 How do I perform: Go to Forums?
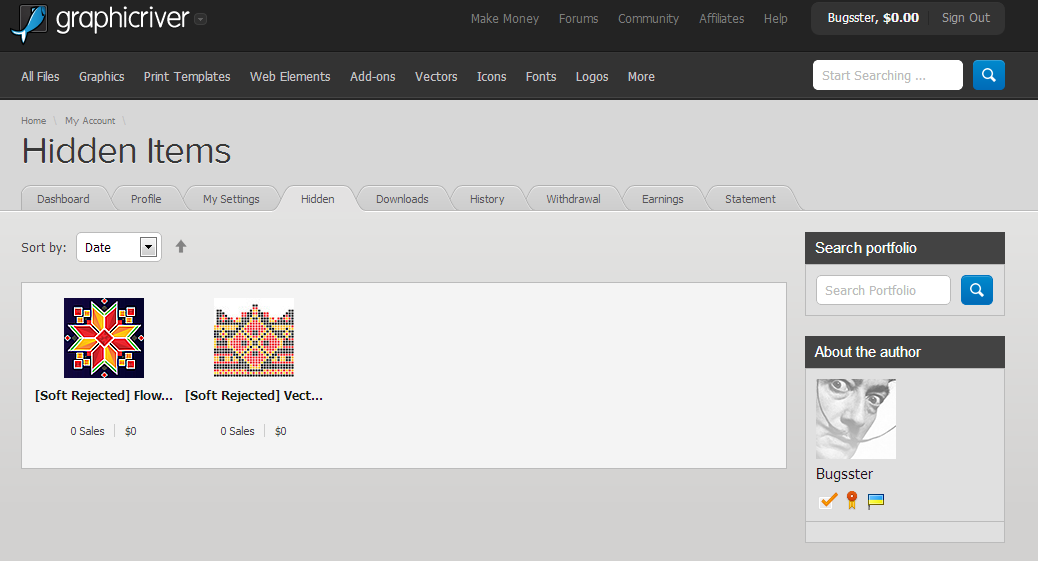click(578, 19)
